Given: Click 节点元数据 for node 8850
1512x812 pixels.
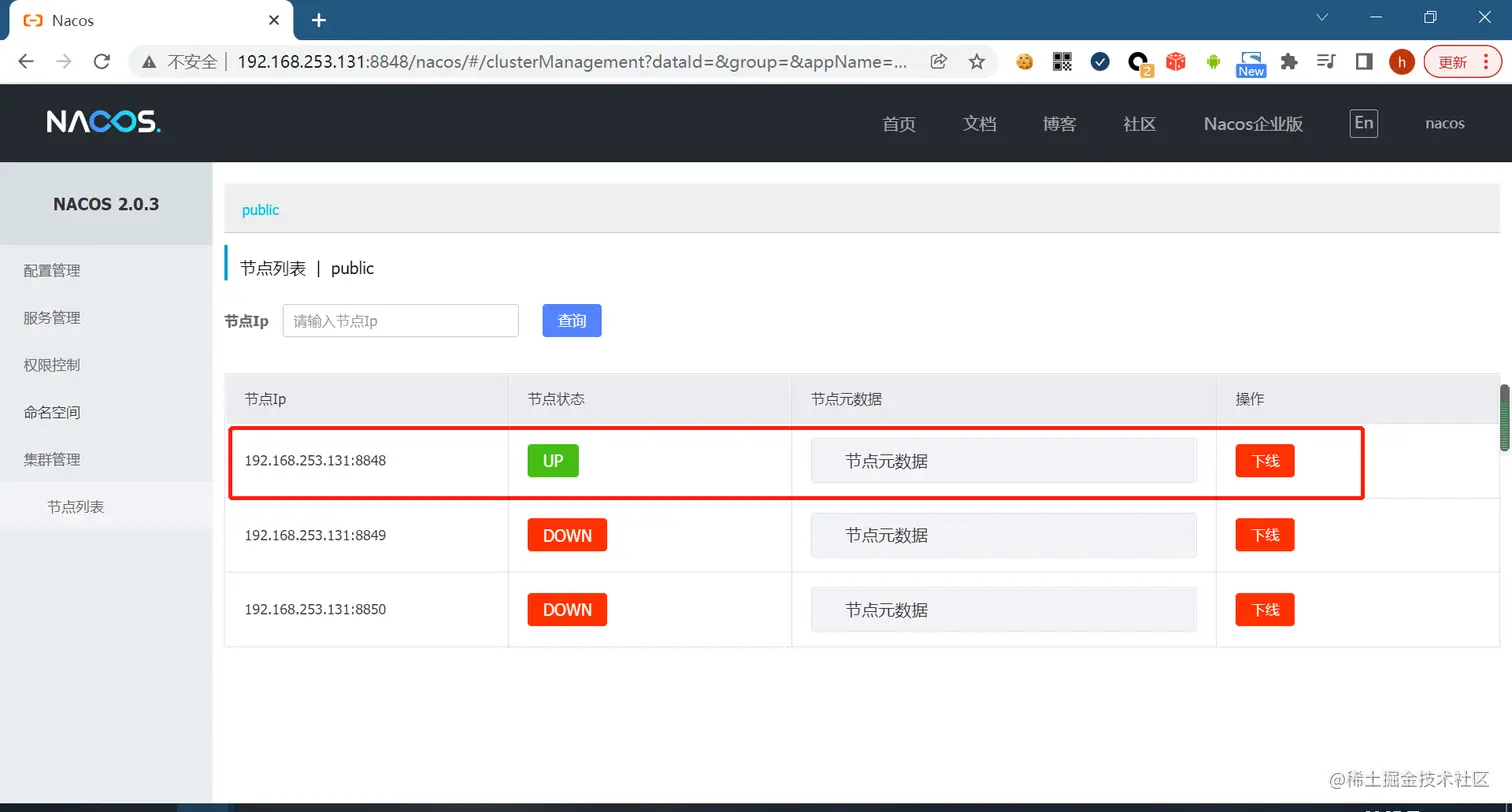Looking at the screenshot, I should tap(1004, 609).
